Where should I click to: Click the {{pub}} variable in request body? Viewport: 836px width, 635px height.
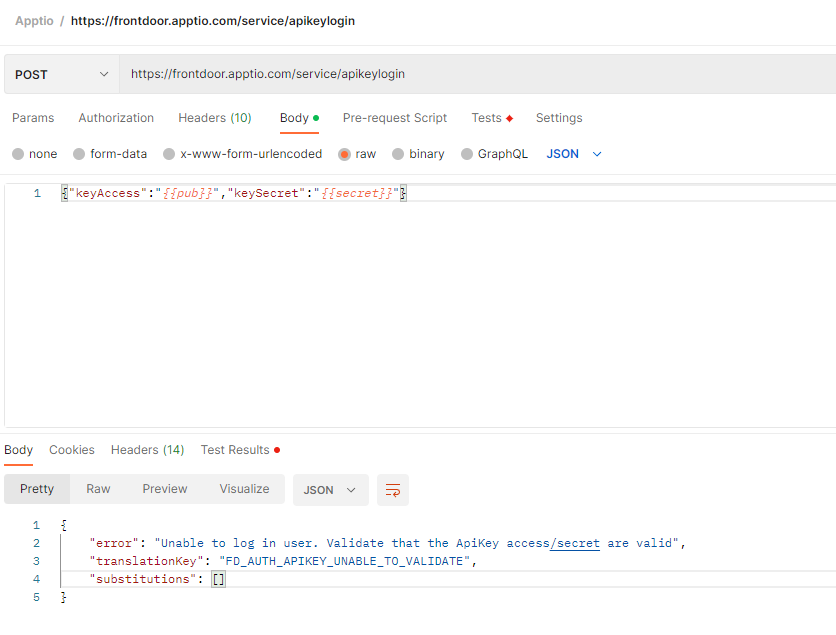[188, 193]
